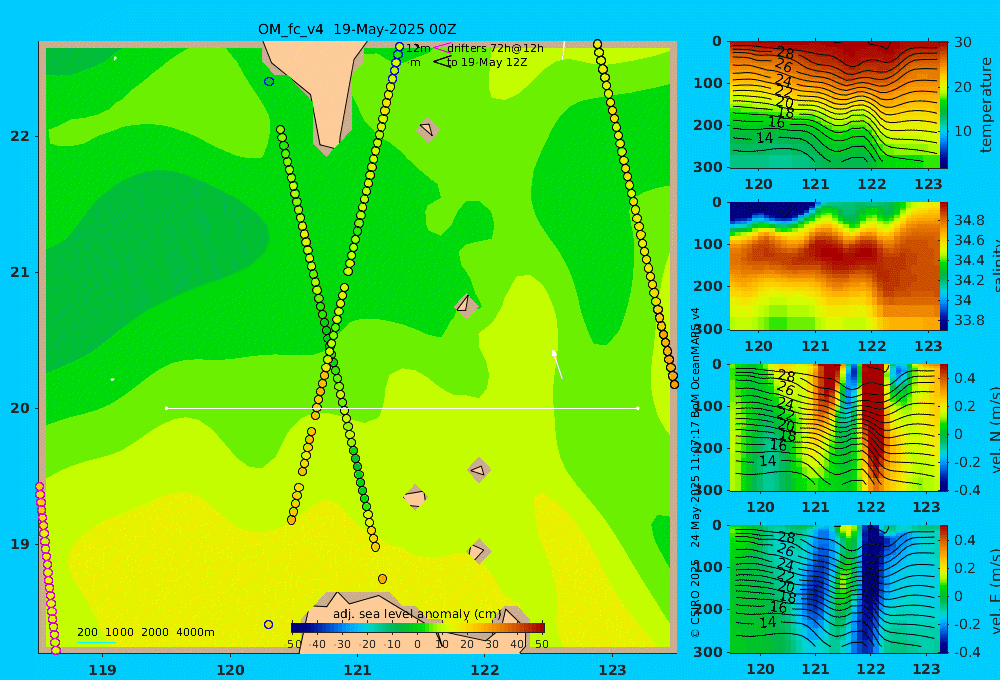Image resolution: width=1000 pixels, height=680 pixels.
Task: Open the temperature section panel
Action: (833, 105)
